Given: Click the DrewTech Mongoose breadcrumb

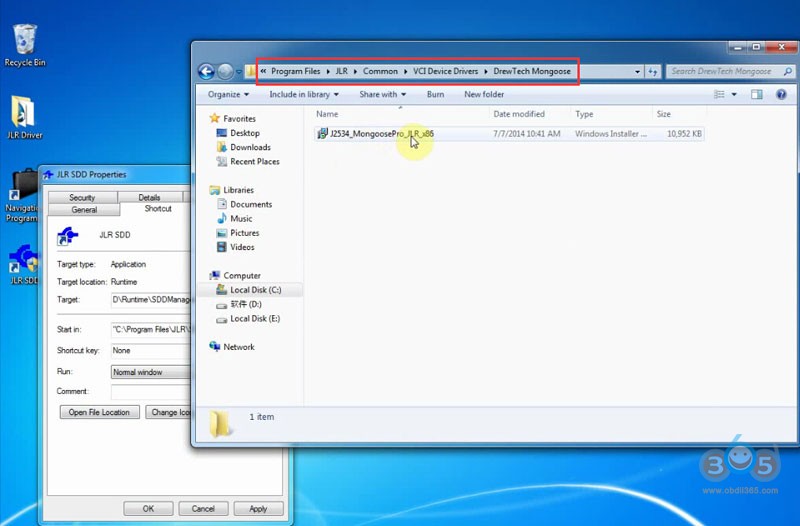Looking at the screenshot, I should (x=532, y=71).
